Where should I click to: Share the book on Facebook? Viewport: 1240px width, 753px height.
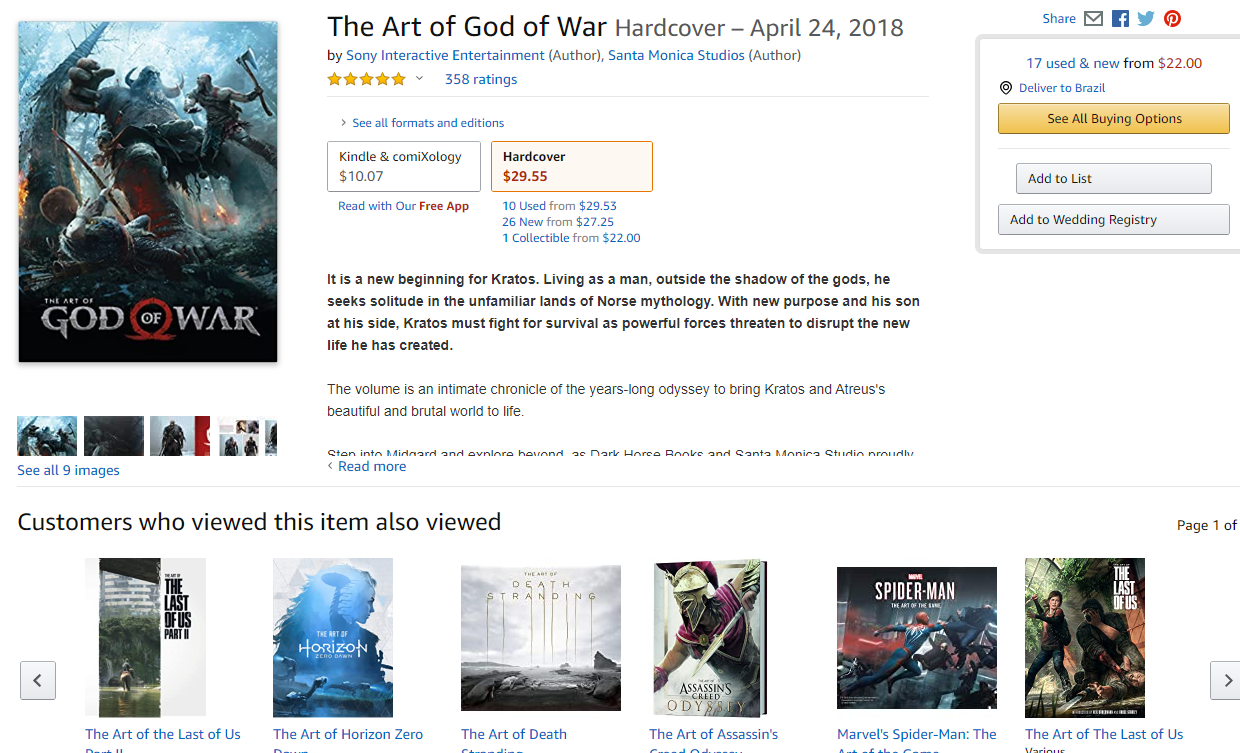1120,19
